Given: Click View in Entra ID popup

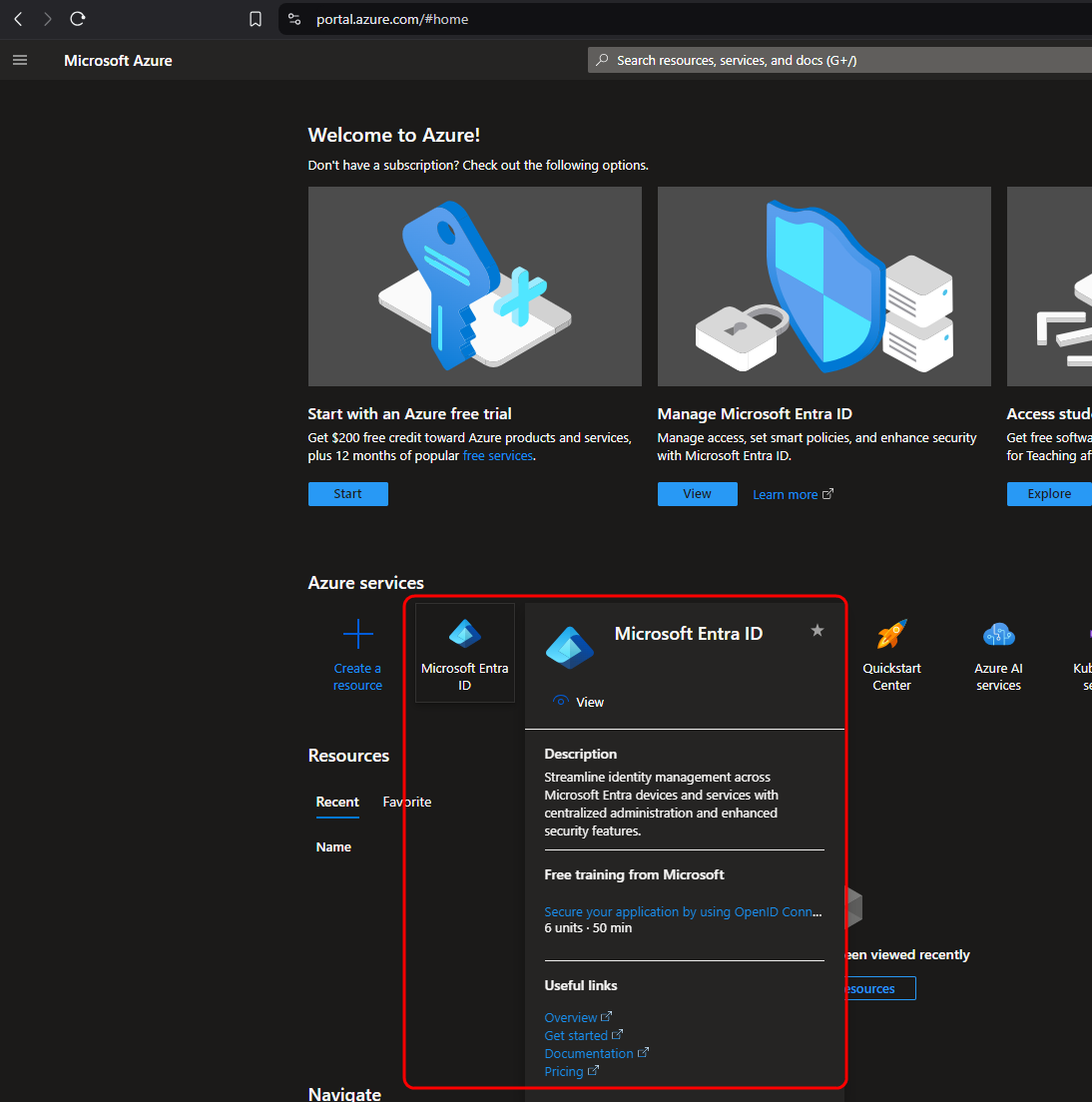Looking at the screenshot, I should [x=589, y=702].
